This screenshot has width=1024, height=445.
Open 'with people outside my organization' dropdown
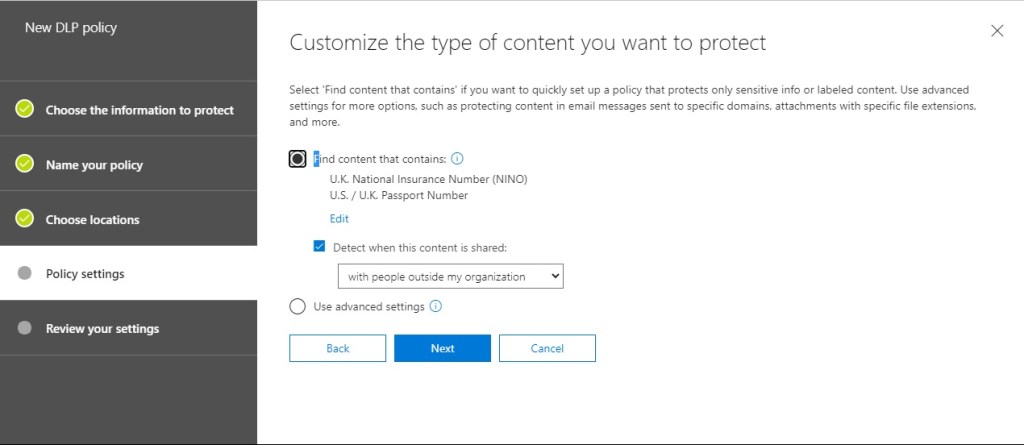pyautogui.click(x=450, y=276)
